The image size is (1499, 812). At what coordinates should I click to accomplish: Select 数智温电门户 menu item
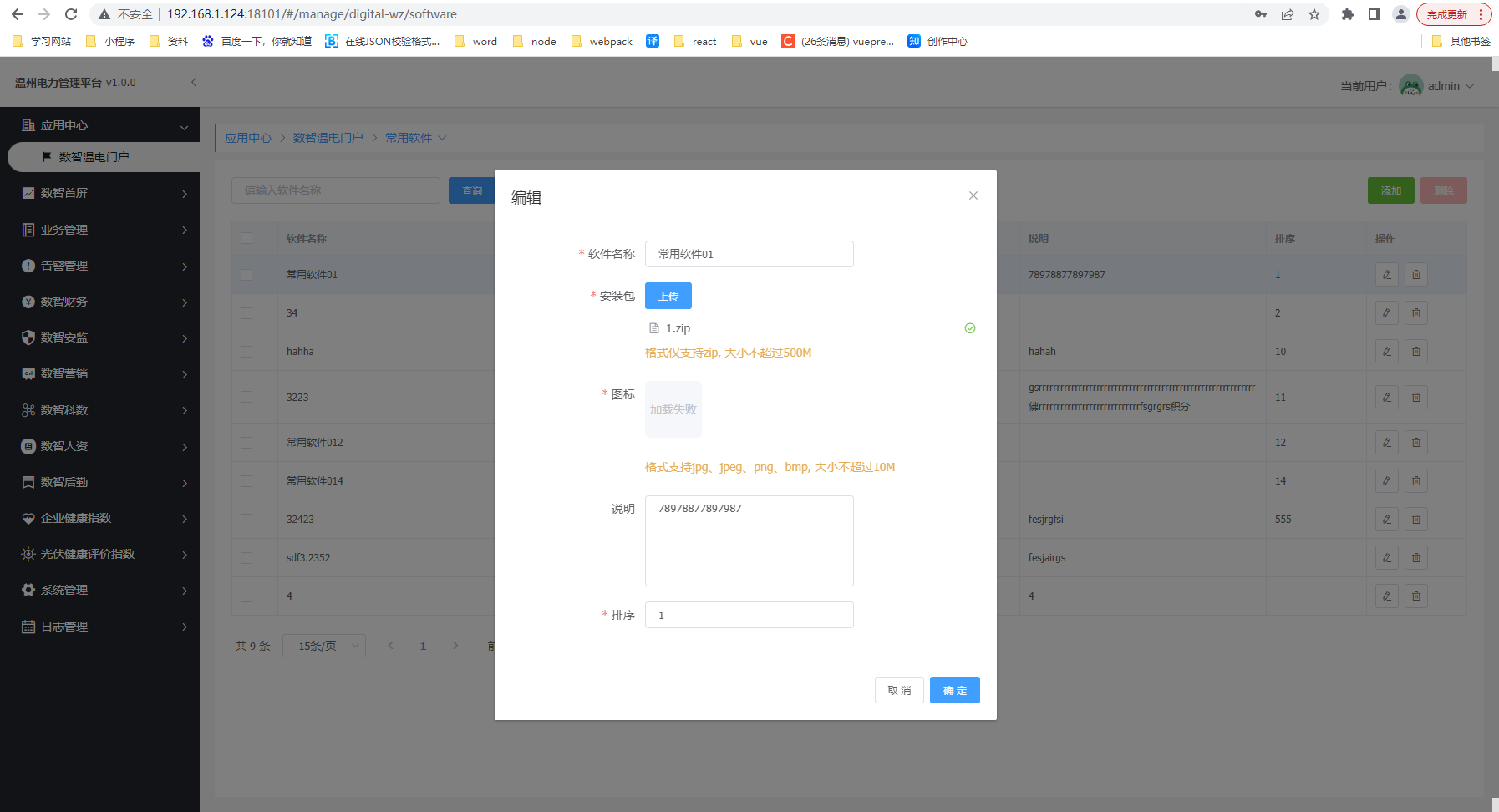tap(104, 157)
